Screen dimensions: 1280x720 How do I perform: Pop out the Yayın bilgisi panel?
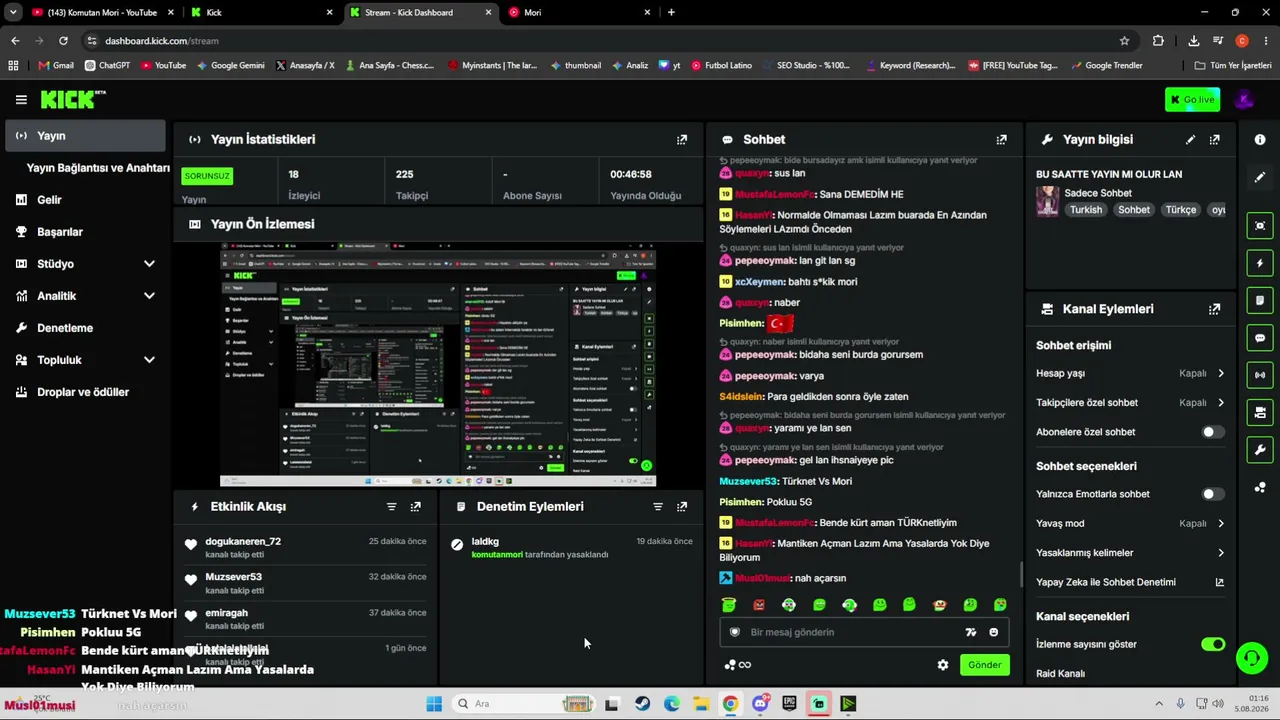coord(1215,140)
